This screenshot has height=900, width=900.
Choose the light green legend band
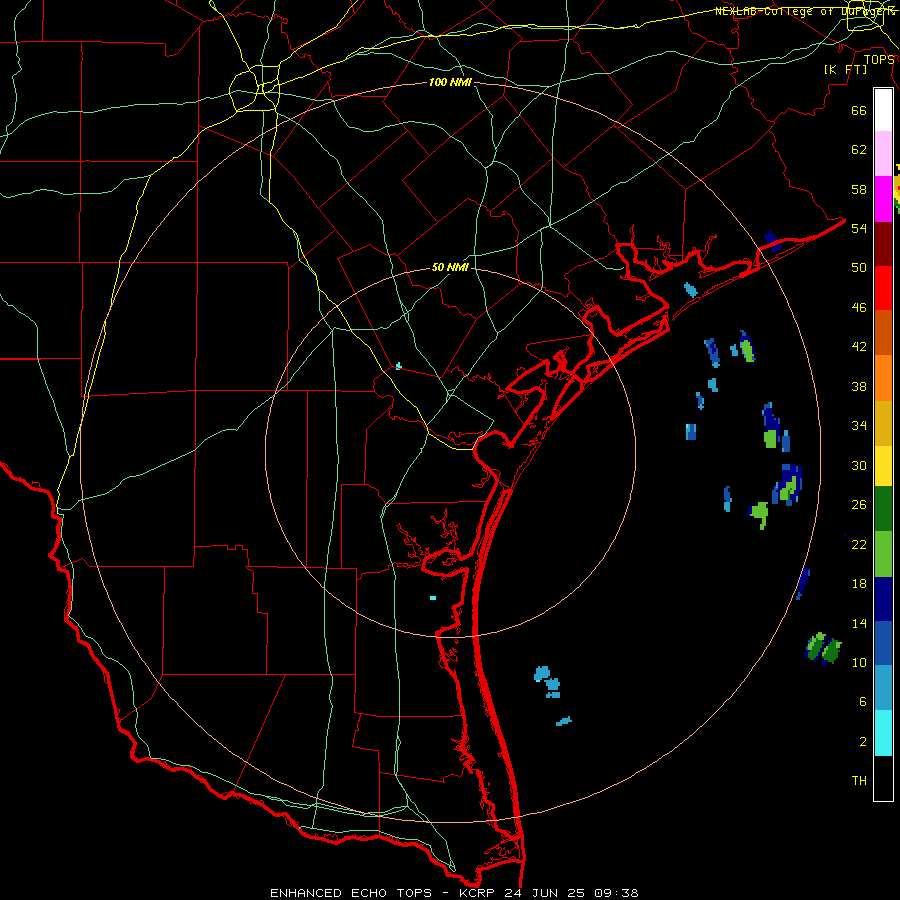click(883, 554)
